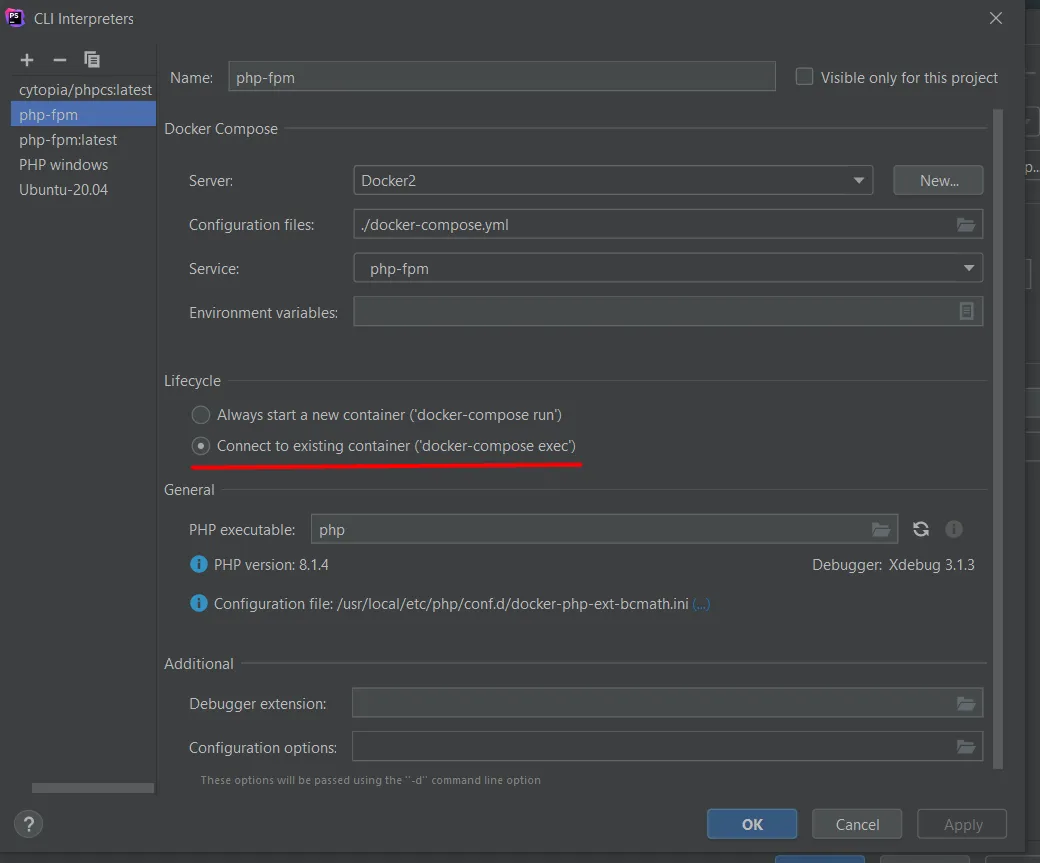
Task: Enable Visible only for this project
Action: pyautogui.click(x=804, y=77)
